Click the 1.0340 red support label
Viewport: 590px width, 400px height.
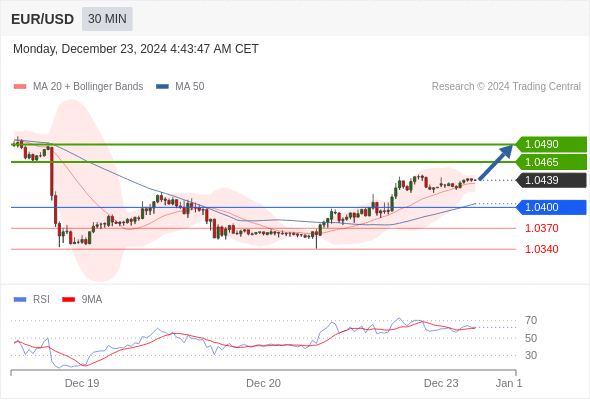pyautogui.click(x=542, y=249)
